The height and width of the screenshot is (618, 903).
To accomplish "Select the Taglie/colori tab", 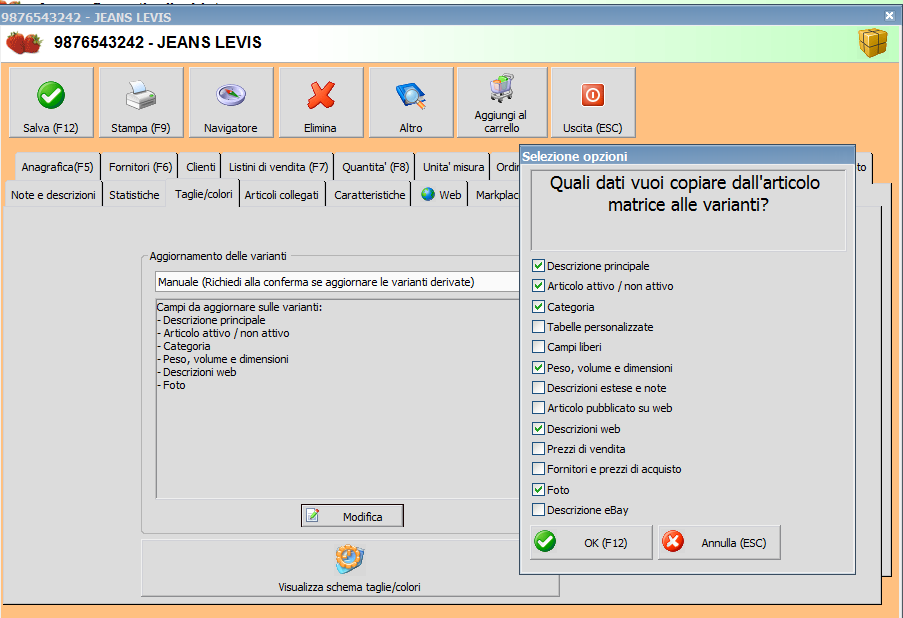I will pyautogui.click(x=203, y=194).
